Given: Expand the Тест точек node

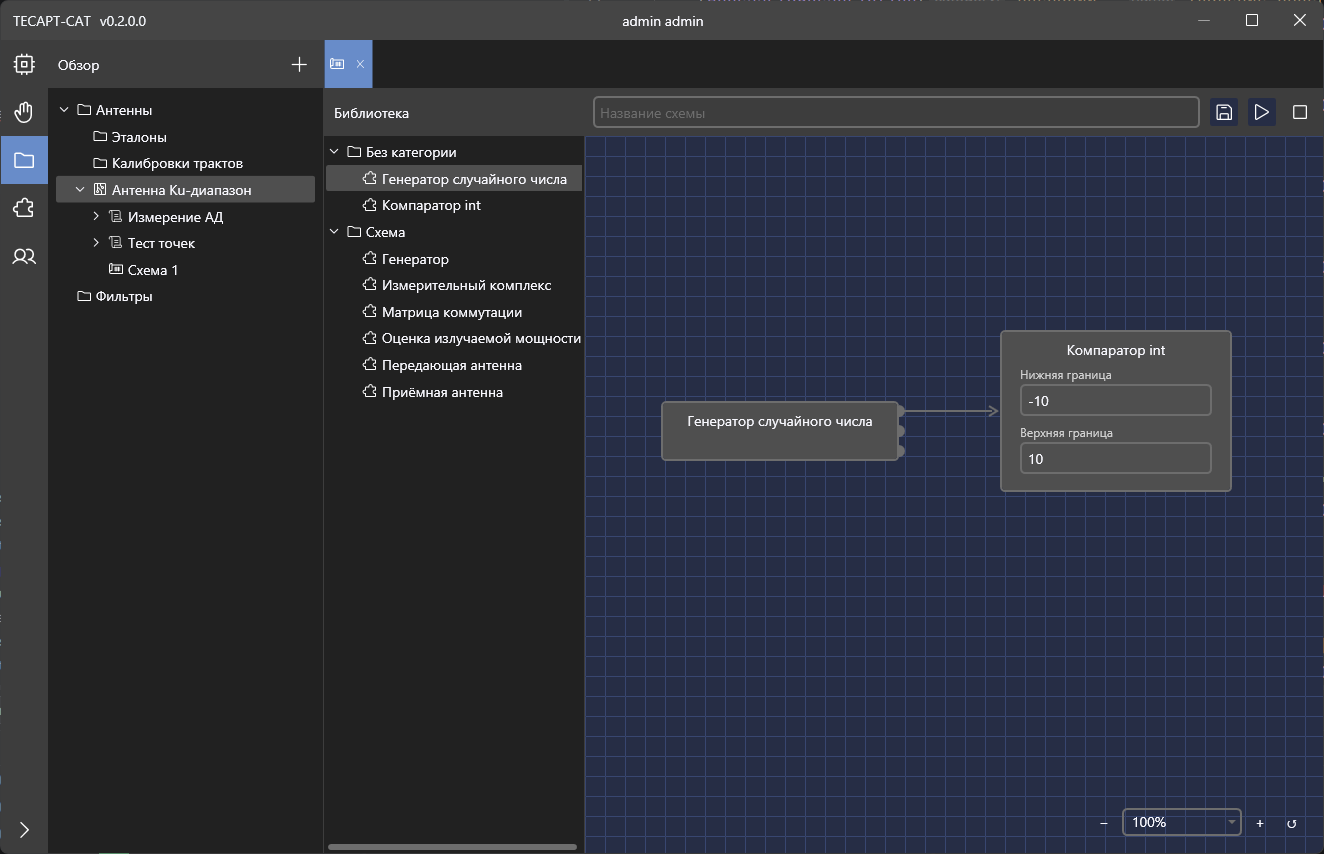Looking at the screenshot, I should pos(96,243).
